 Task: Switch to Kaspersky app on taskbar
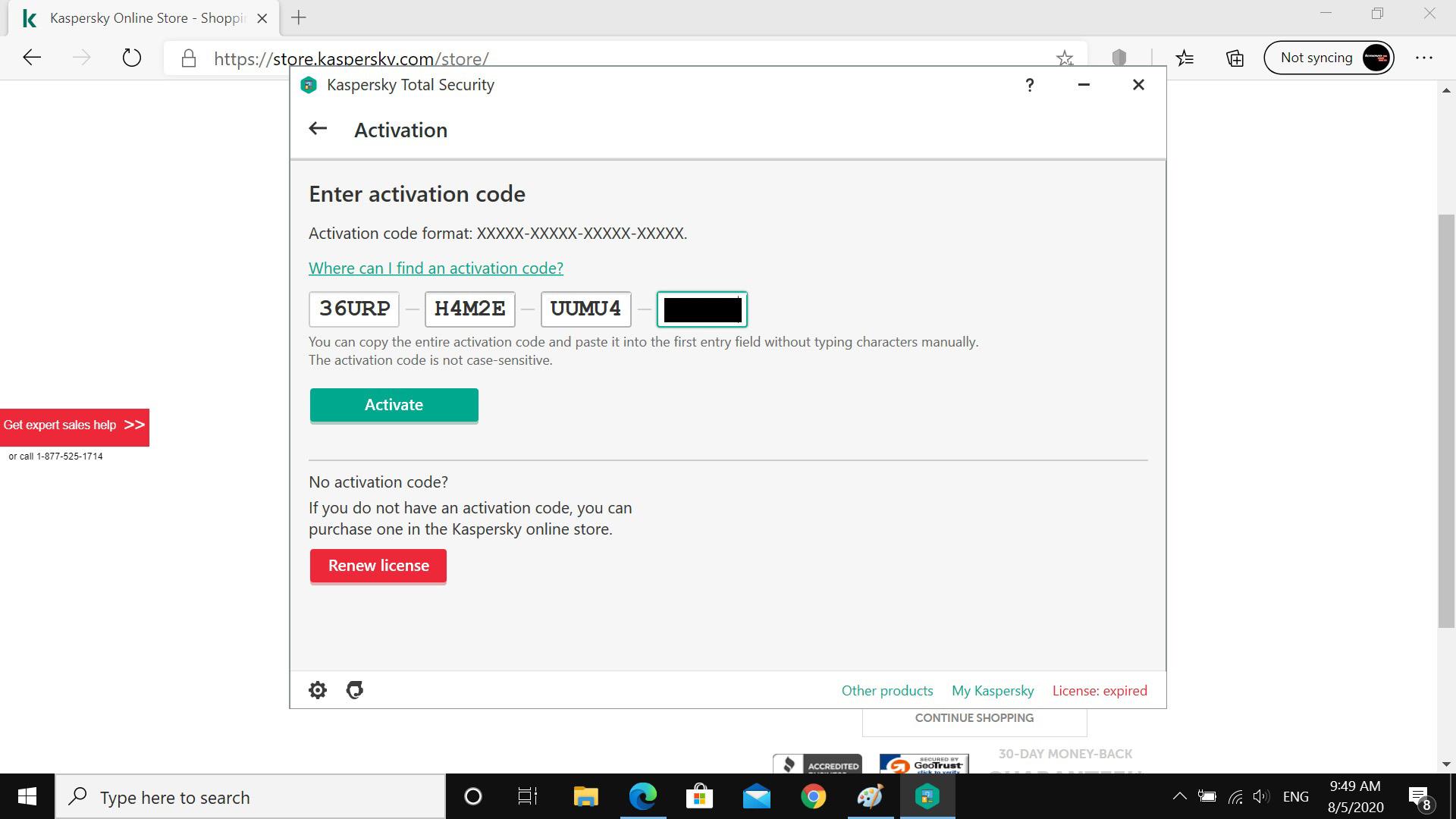[x=927, y=796]
